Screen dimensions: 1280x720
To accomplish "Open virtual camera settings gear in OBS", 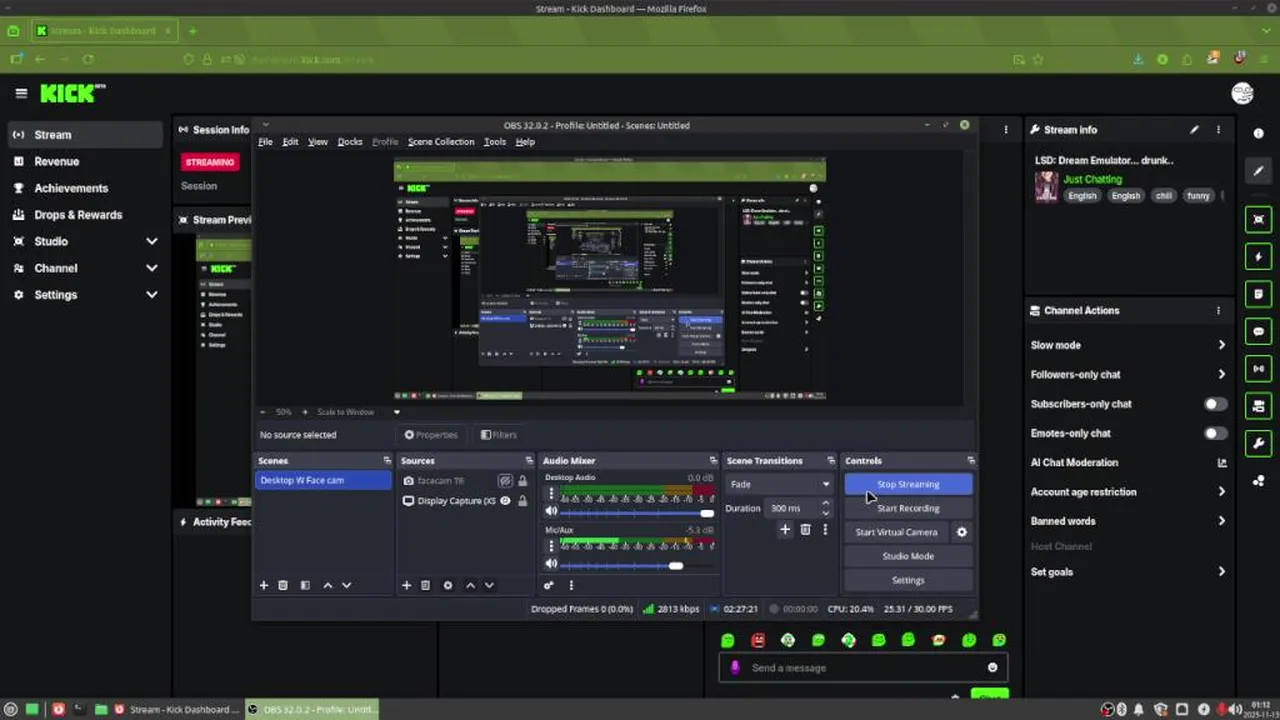I will [962, 532].
